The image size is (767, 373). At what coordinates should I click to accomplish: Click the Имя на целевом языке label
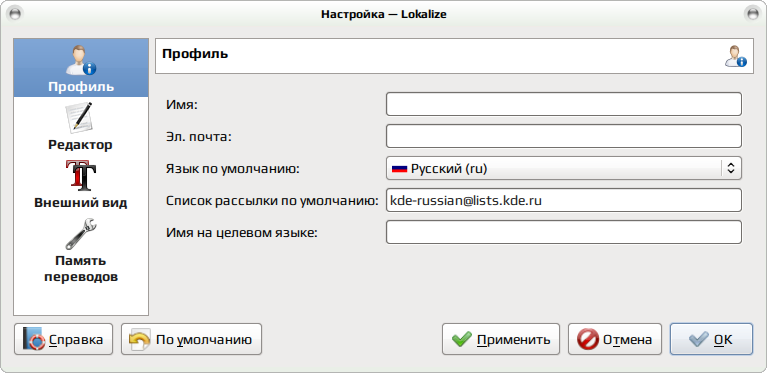[x=242, y=233]
